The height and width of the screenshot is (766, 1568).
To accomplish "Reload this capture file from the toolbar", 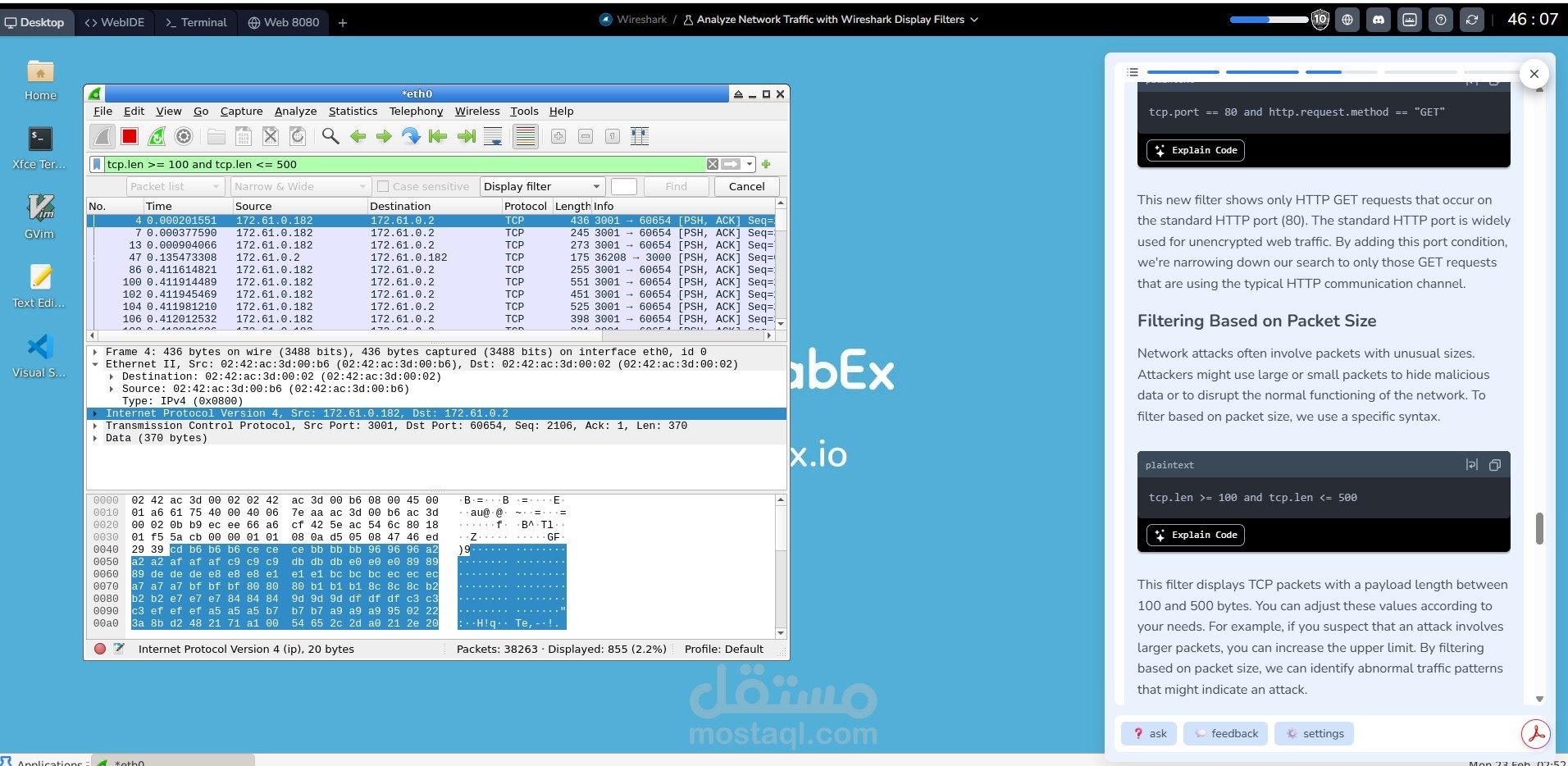I will [x=298, y=136].
